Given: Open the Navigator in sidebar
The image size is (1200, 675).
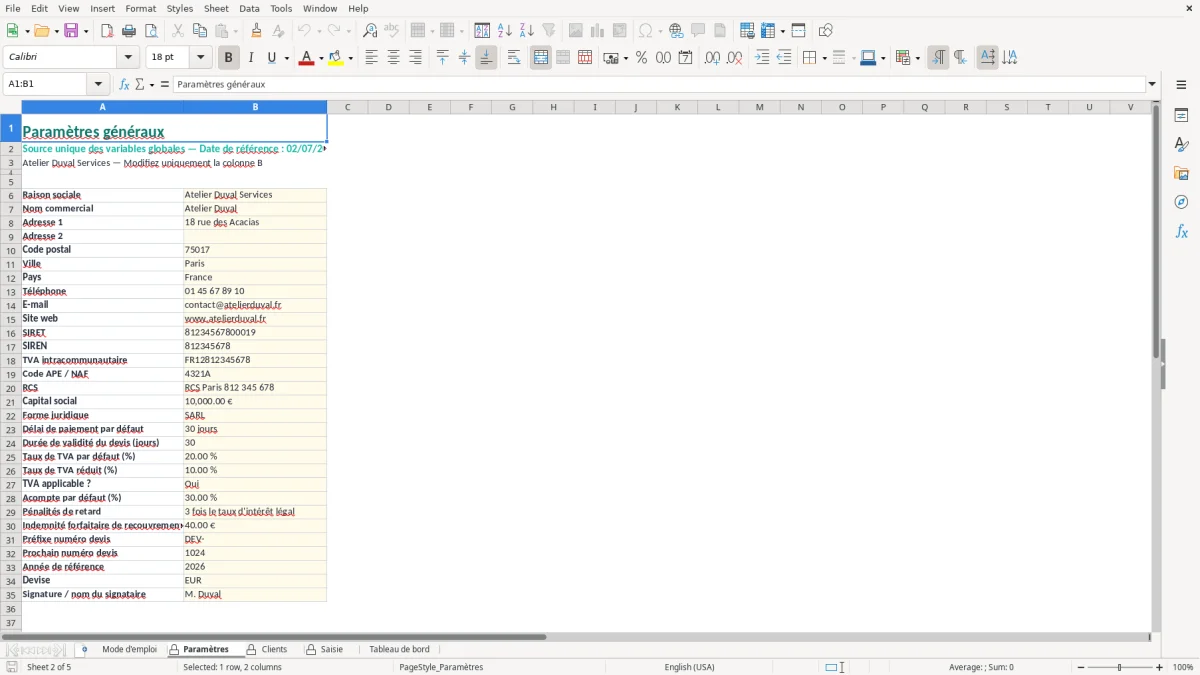Looking at the screenshot, I should click(1181, 202).
